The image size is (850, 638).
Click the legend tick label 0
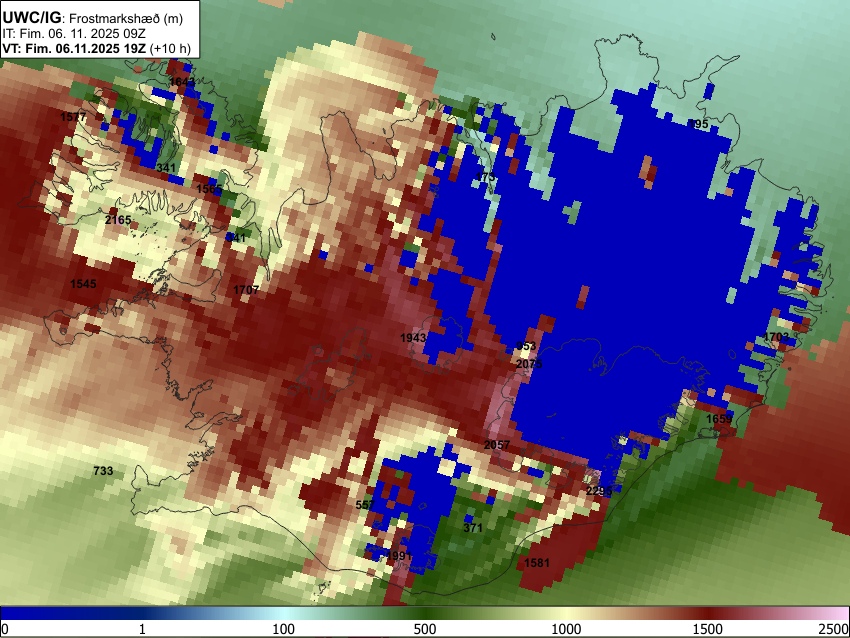tap(5, 629)
